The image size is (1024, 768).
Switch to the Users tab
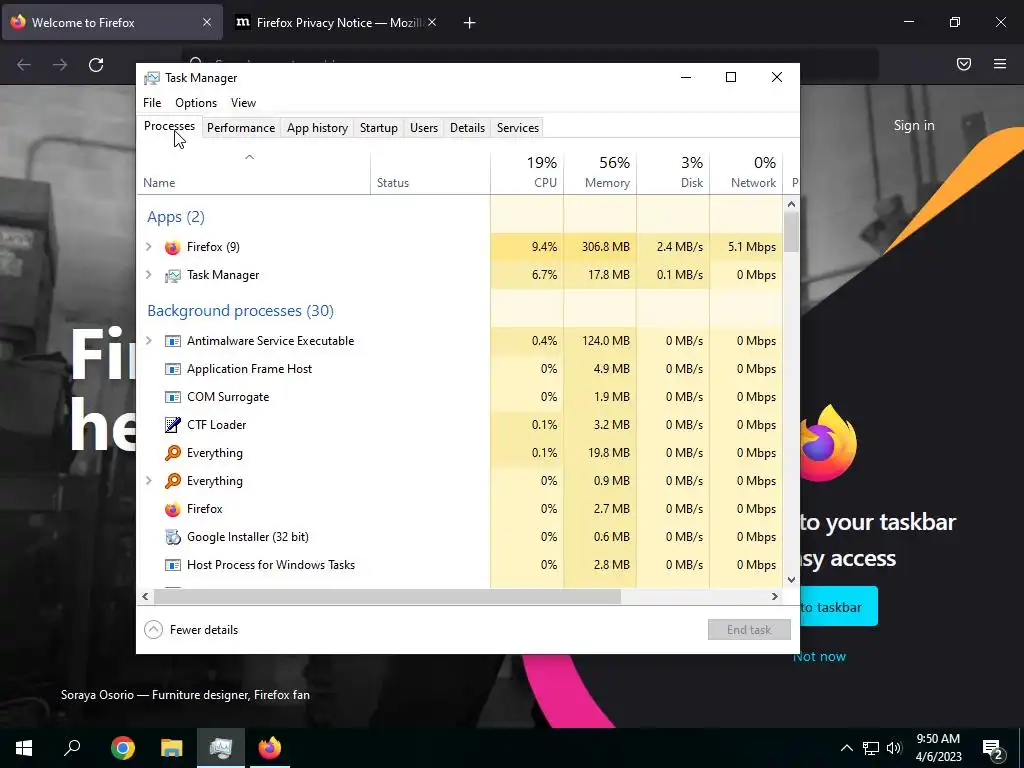point(424,128)
